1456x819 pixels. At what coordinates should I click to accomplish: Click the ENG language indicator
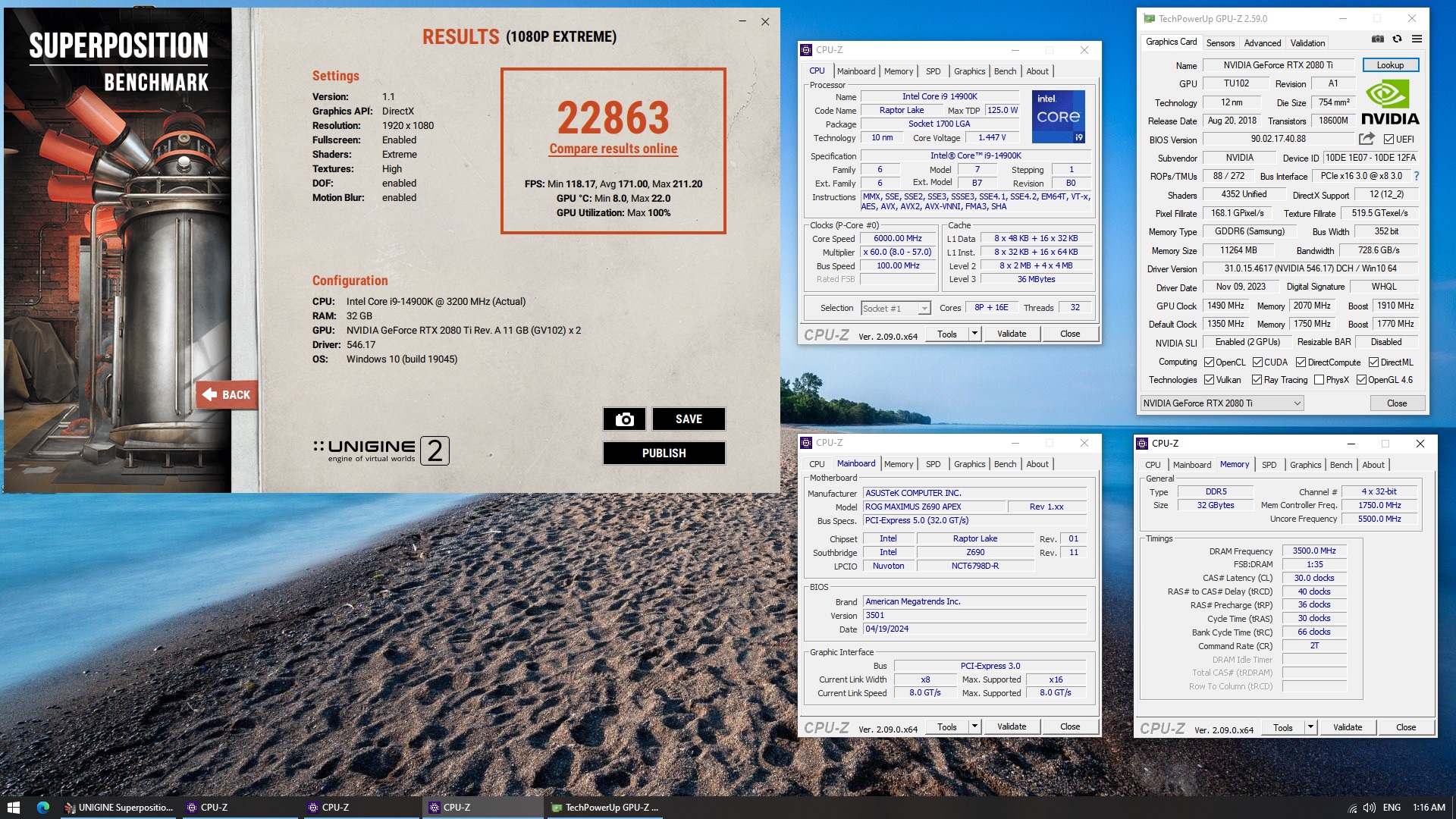[1392, 808]
